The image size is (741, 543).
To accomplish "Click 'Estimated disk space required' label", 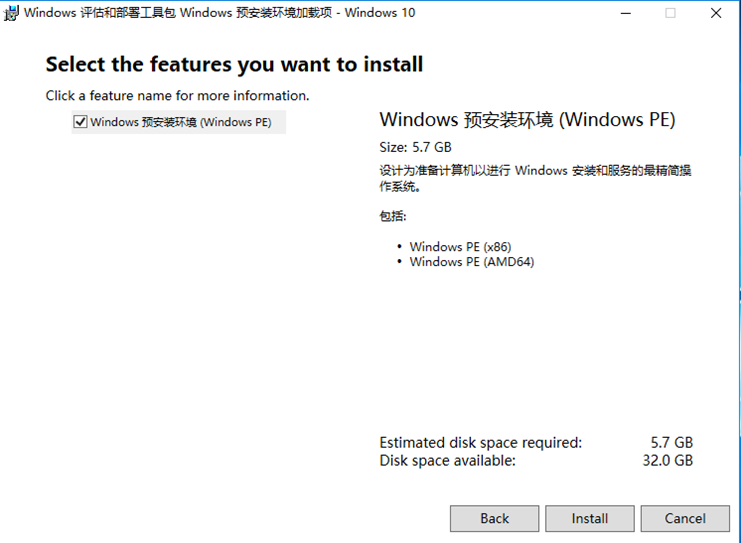I will (480, 442).
